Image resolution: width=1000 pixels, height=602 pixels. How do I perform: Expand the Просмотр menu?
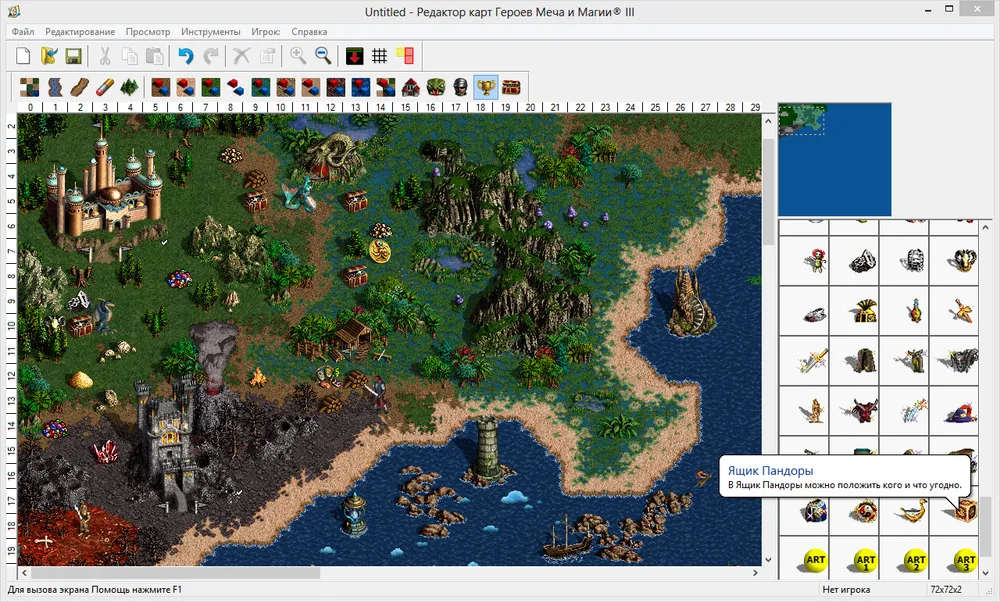[x=149, y=32]
